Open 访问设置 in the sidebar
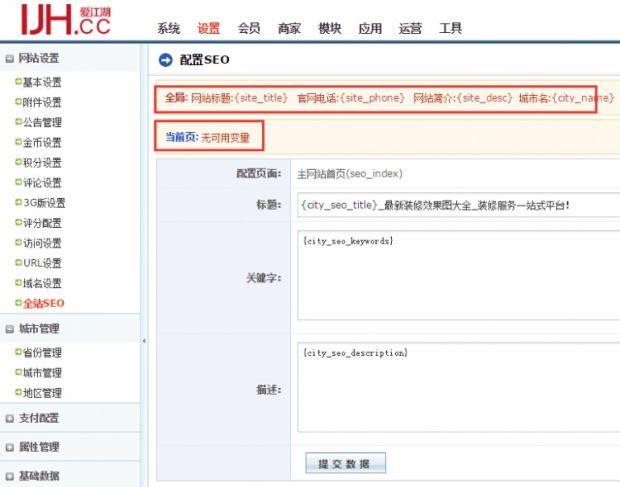 pos(42,243)
